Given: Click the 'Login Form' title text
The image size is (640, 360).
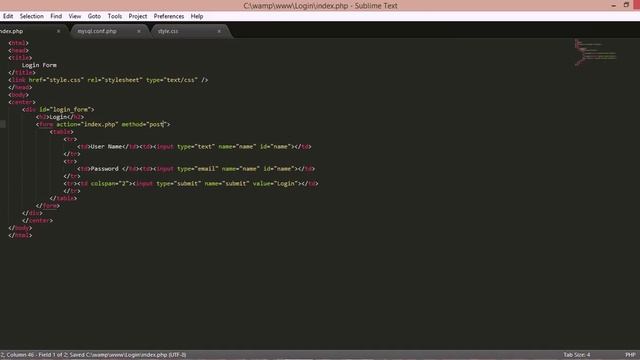Looking at the screenshot, I should (39, 65).
